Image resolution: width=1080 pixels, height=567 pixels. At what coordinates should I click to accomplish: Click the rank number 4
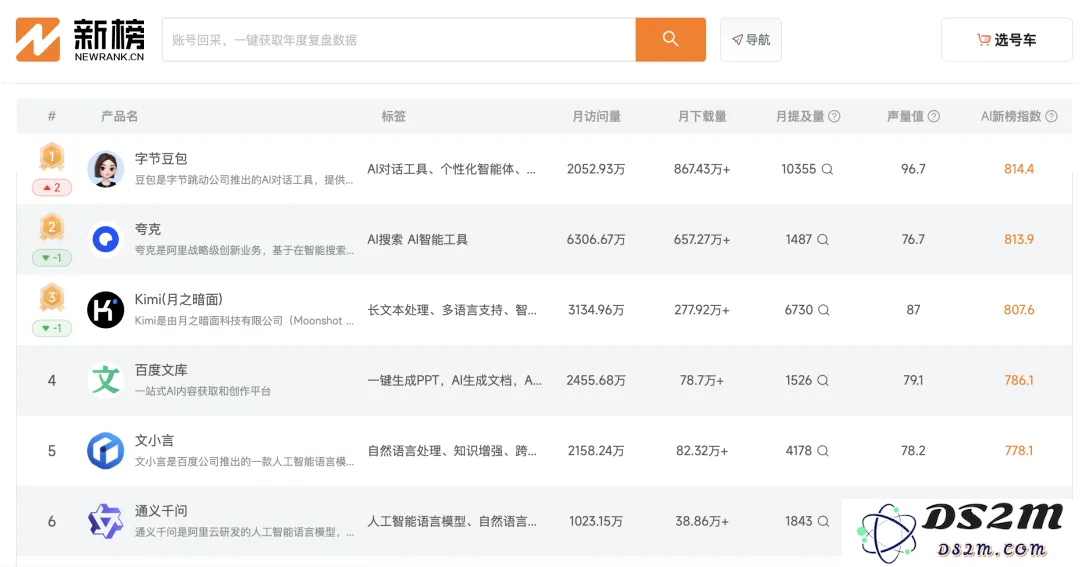pyautogui.click(x=52, y=380)
